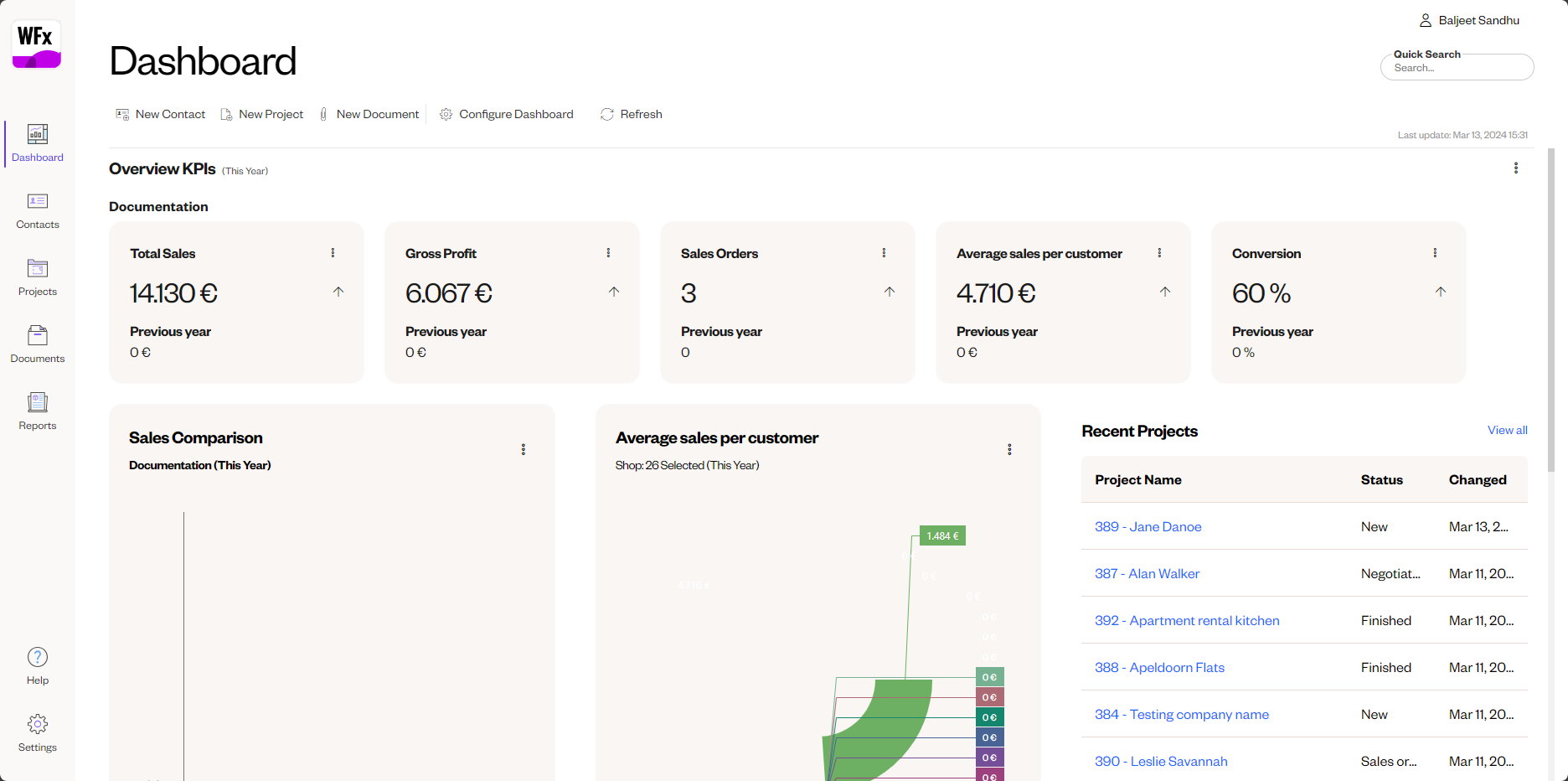This screenshot has width=1568, height=781.
Task: Sort by Changed column header
Action: pyautogui.click(x=1478, y=479)
